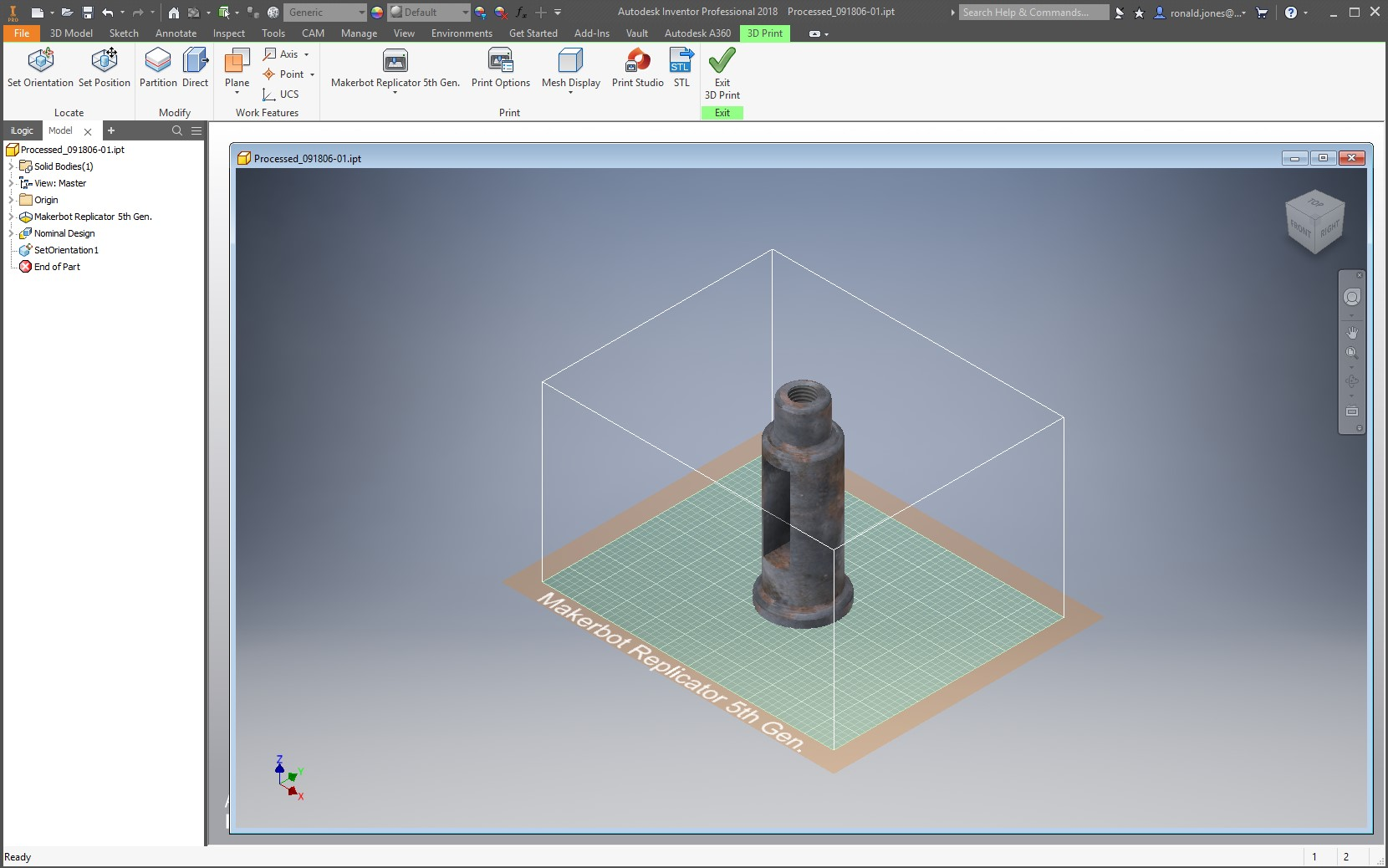
Task: Click the Undo arrow icon
Action: point(108,13)
